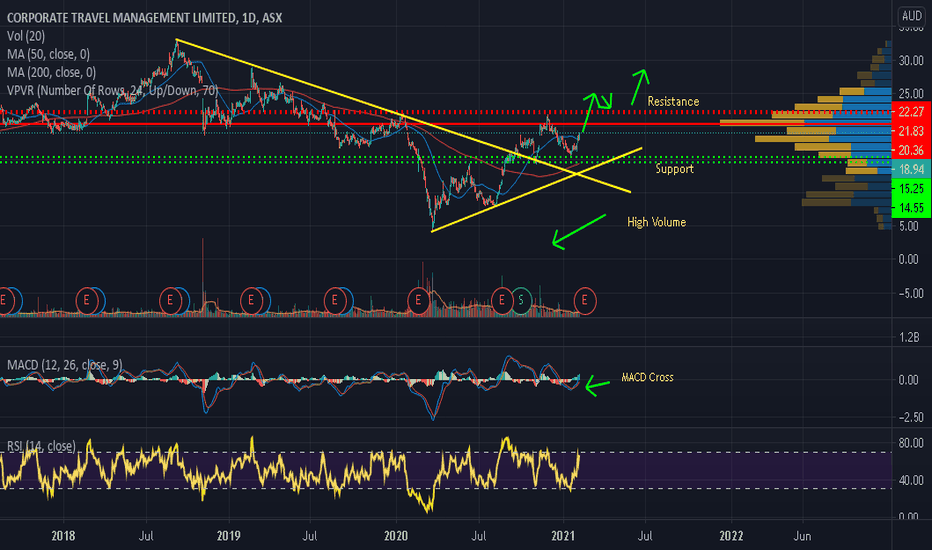Viewport: 932px width, 550px height.
Task: Click the AUD currency button
Action: tap(911, 16)
